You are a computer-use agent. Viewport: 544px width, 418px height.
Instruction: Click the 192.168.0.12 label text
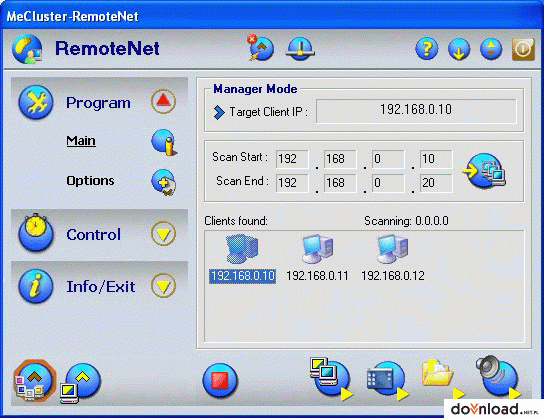pos(393,276)
